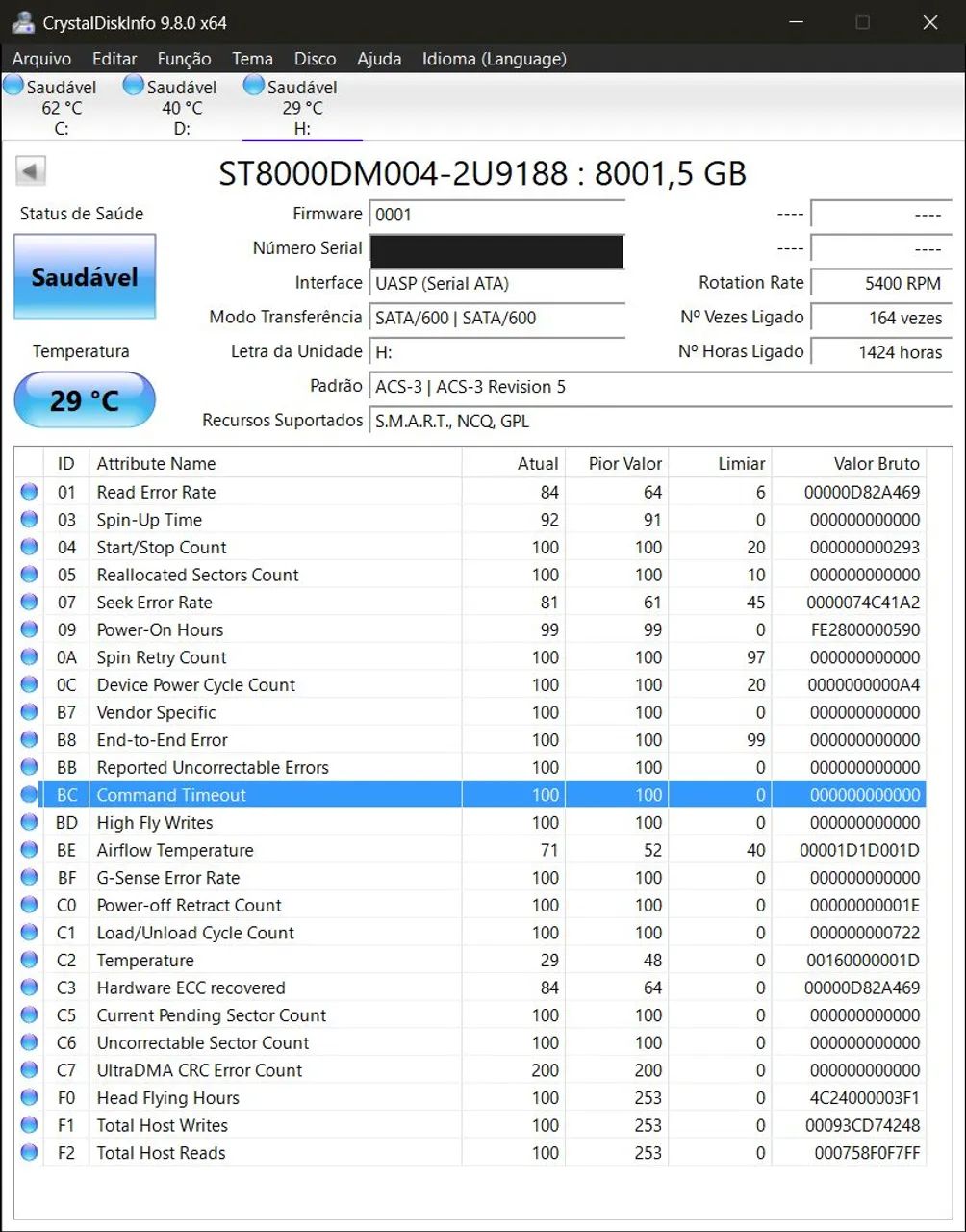Open the Tema menu
This screenshot has width=966, height=1232.
point(252,59)
